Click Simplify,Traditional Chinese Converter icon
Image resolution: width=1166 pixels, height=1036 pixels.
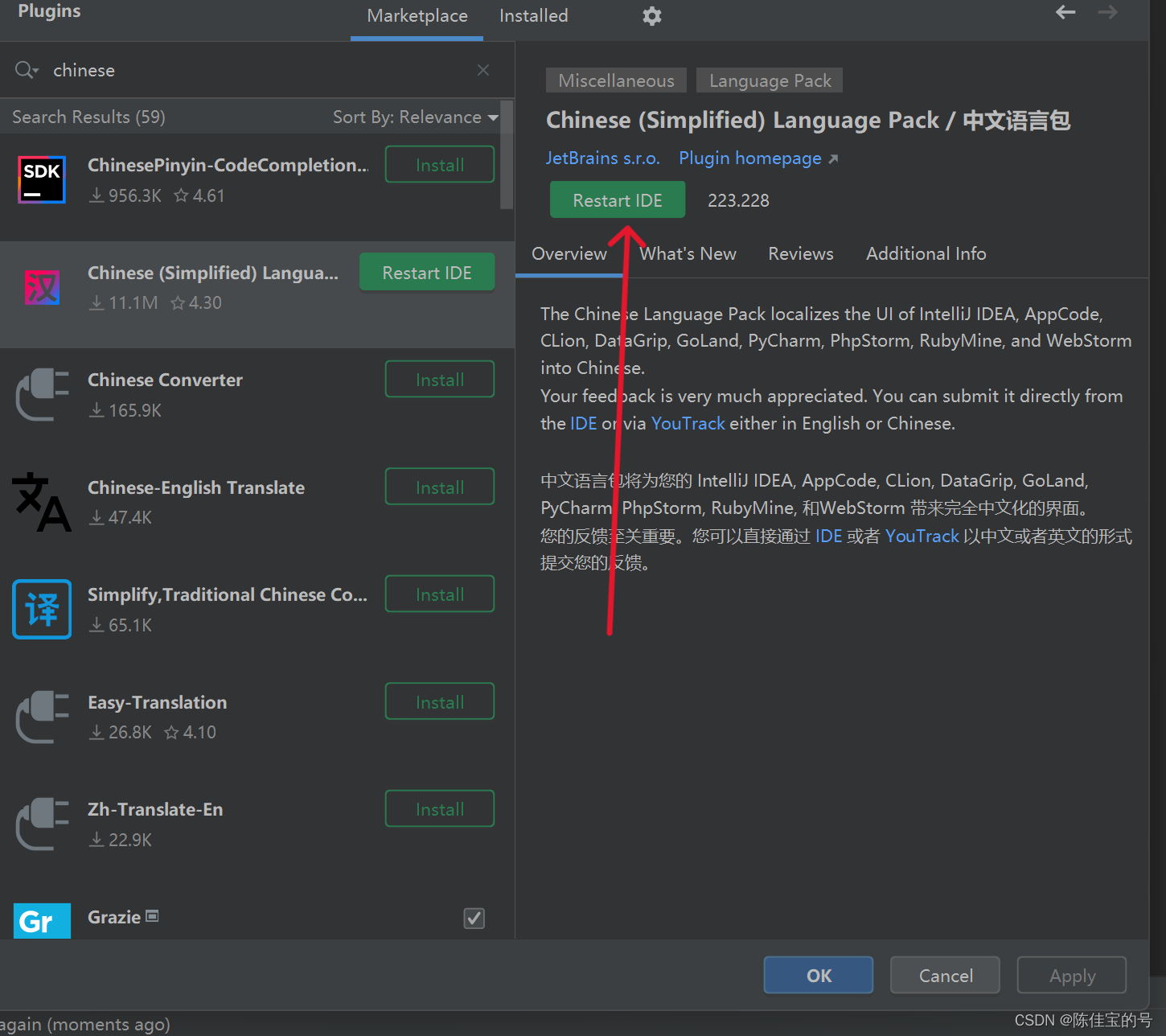(x=42, y=609)
